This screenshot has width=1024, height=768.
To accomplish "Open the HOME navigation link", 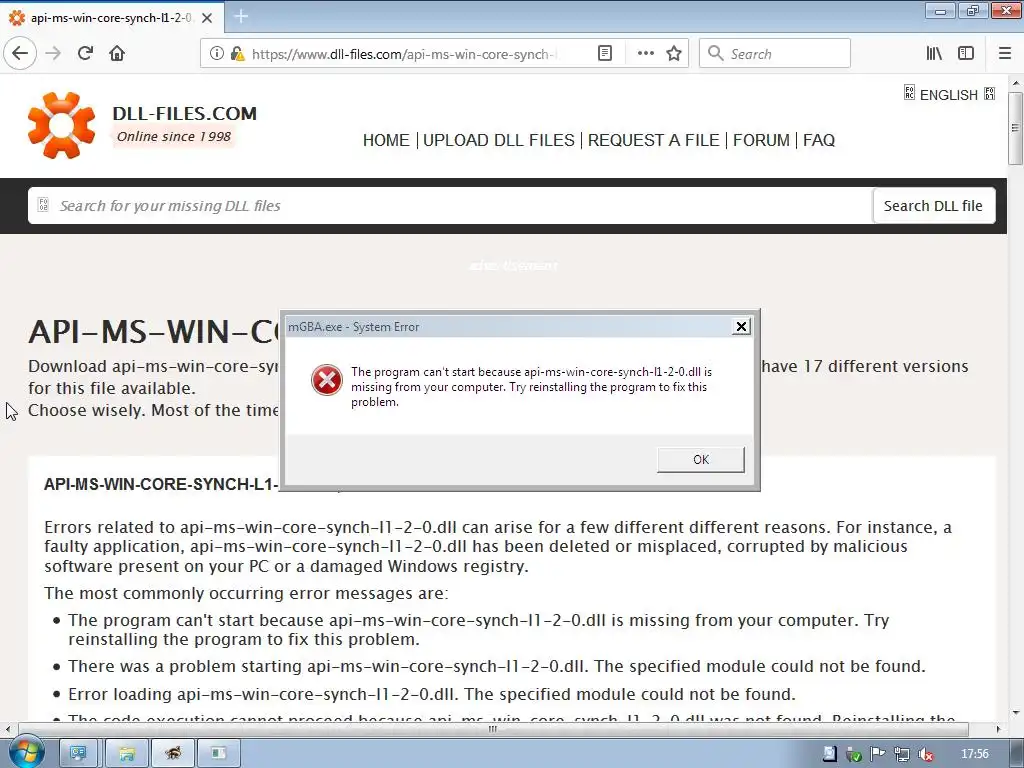I will coord(386,140).
